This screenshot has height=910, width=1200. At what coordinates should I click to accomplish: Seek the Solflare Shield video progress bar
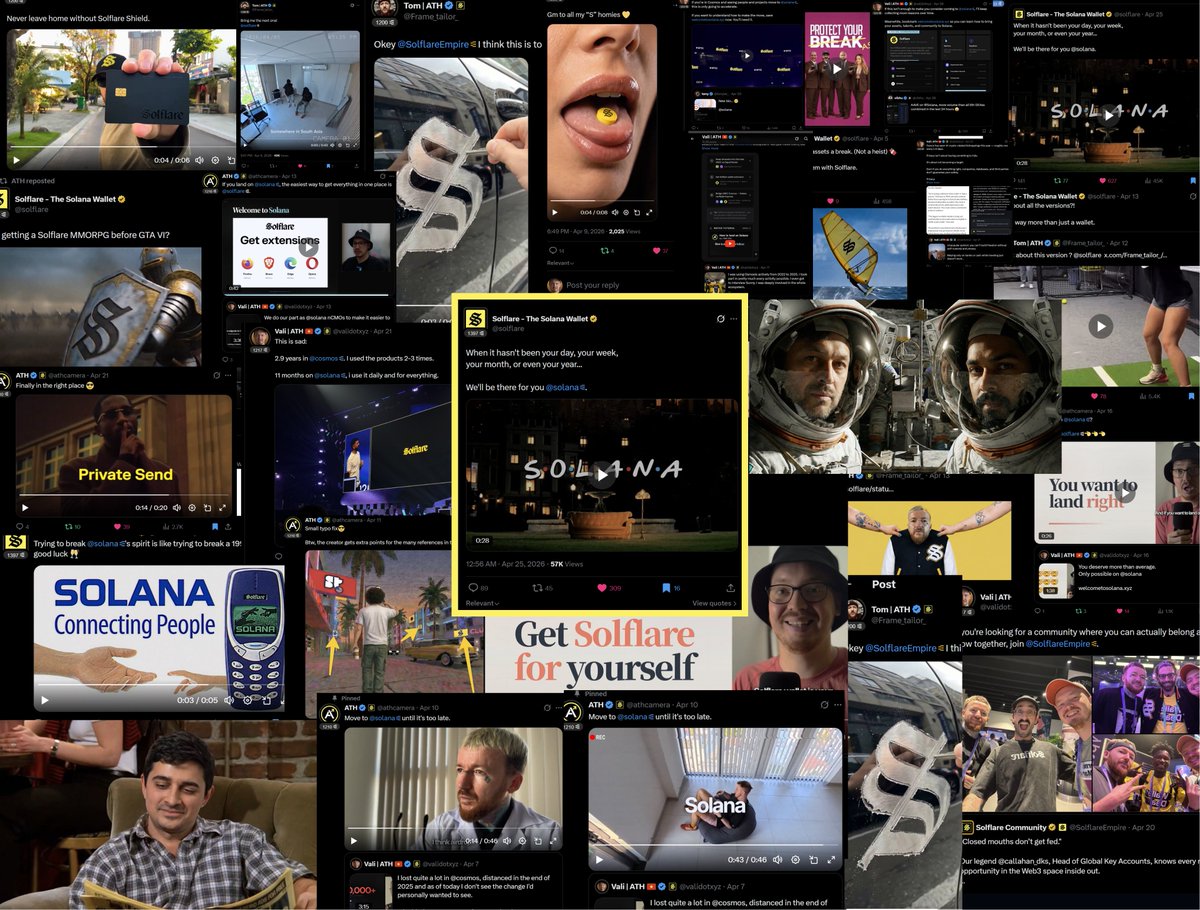[x=125, y=148]
